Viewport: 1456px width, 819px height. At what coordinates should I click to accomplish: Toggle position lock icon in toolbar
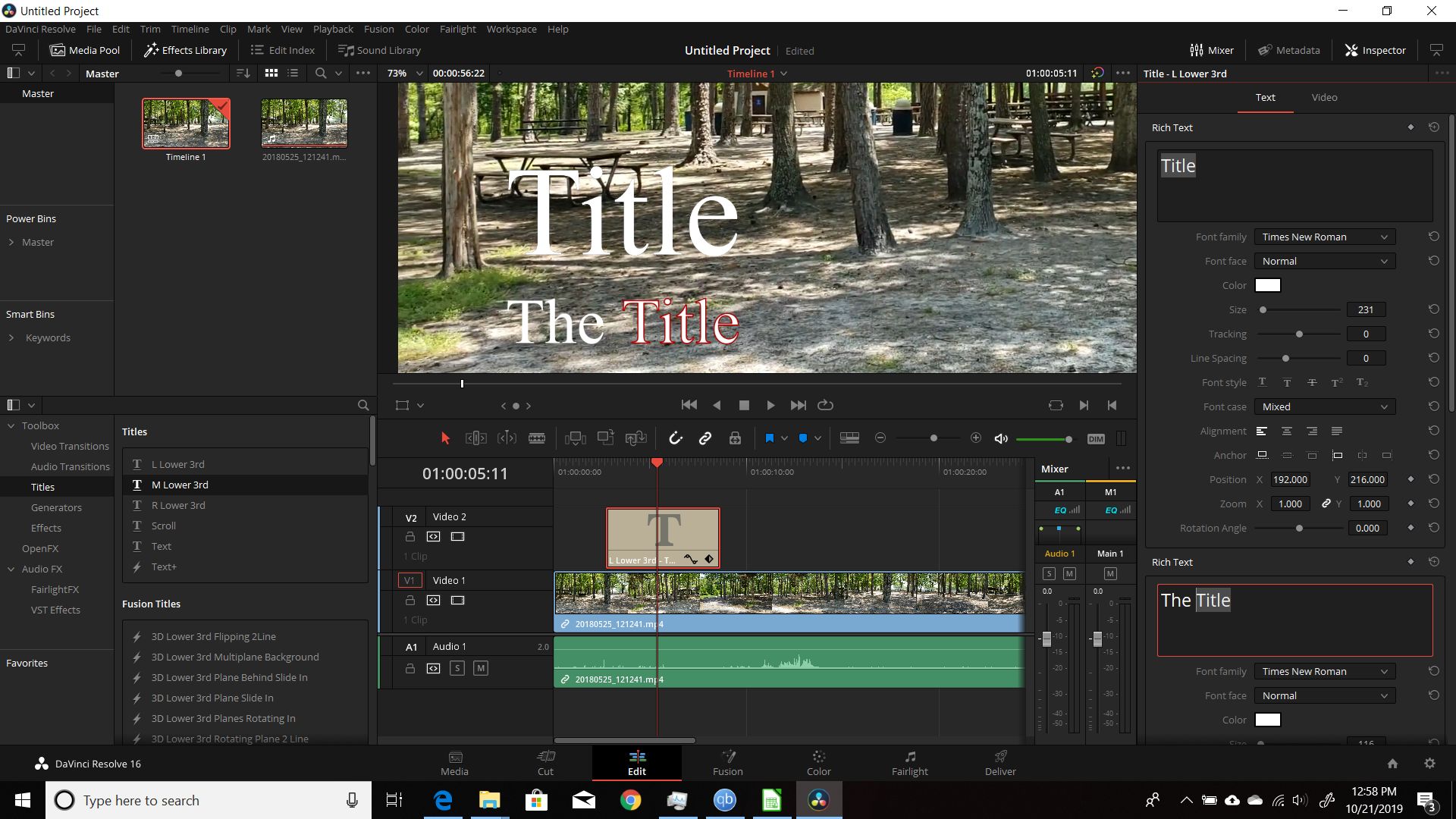(735, 438)
